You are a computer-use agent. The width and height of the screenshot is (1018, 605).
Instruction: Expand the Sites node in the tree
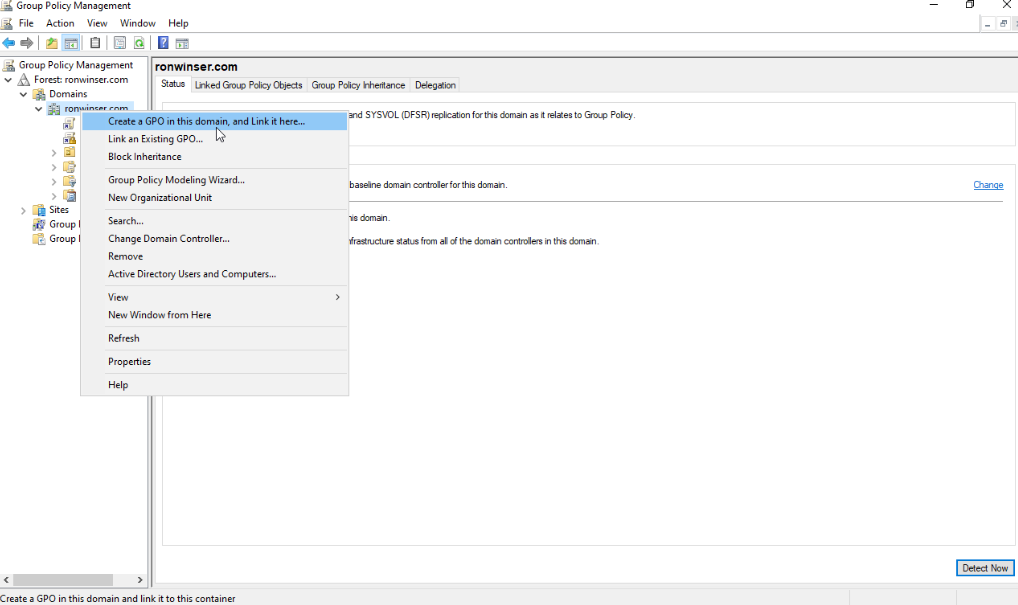[x=24, y=210]
